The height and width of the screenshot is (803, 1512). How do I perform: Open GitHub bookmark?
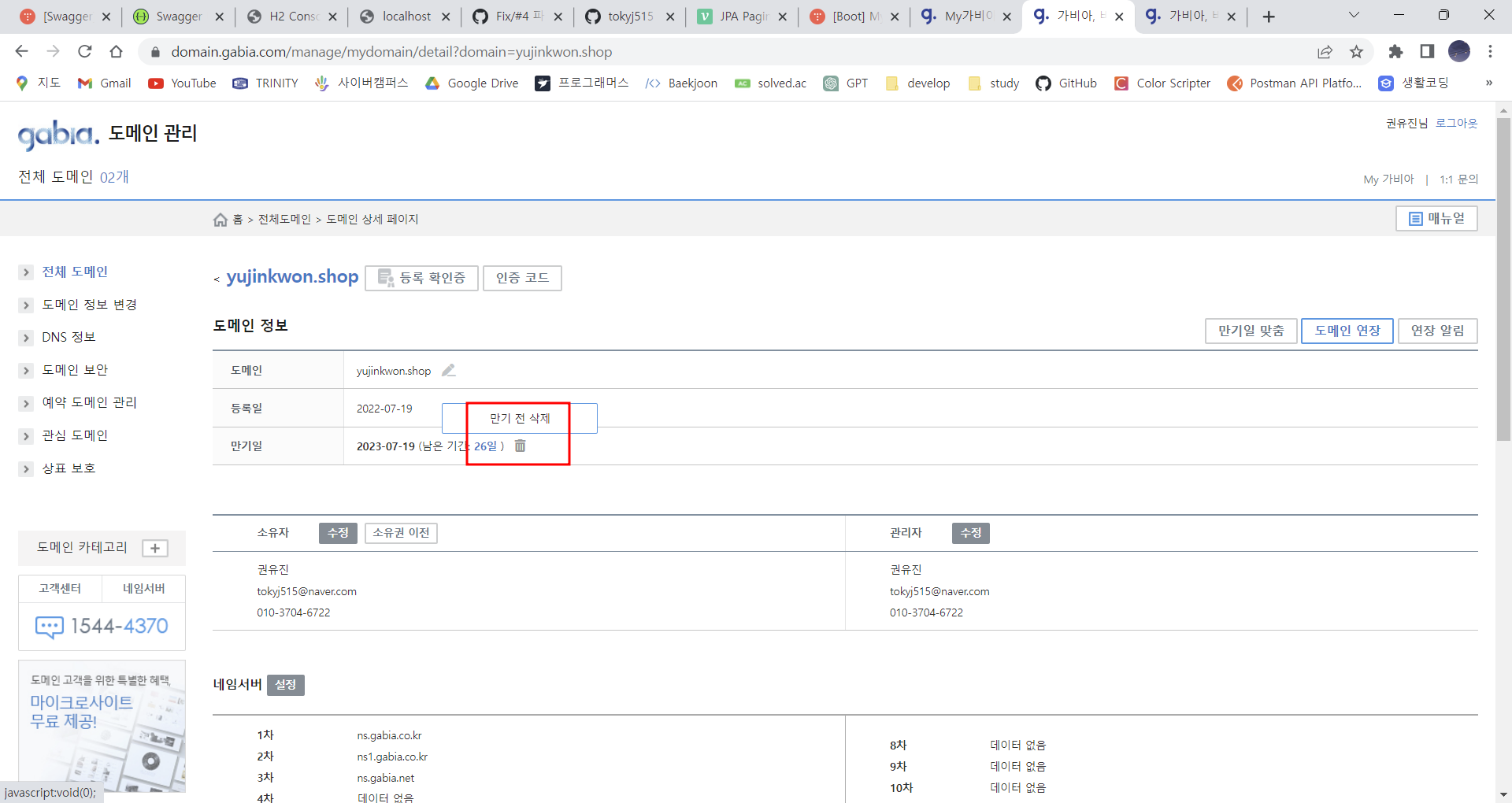(1066, 83)
